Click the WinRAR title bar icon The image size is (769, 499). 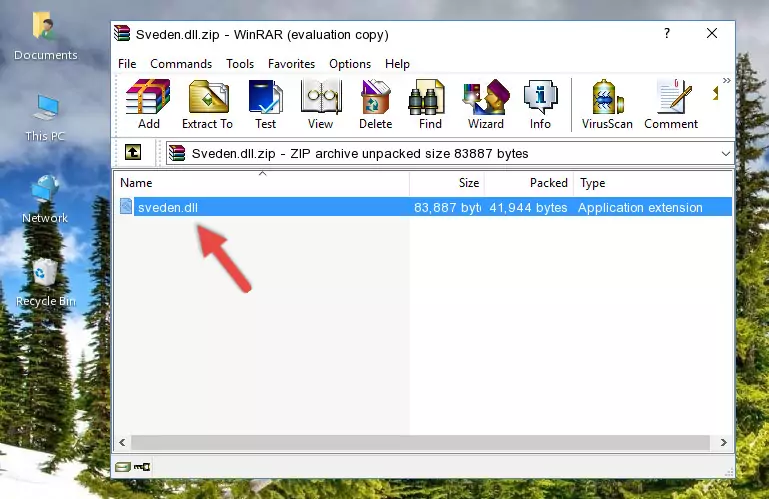(122, 33)
